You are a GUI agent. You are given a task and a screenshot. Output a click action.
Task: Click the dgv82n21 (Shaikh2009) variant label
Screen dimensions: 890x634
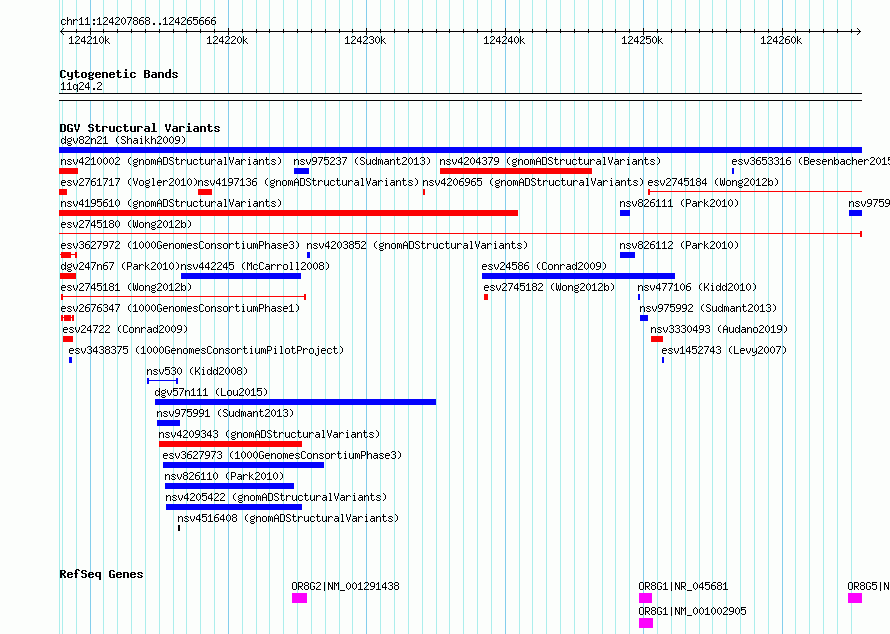tap(123, 140)
